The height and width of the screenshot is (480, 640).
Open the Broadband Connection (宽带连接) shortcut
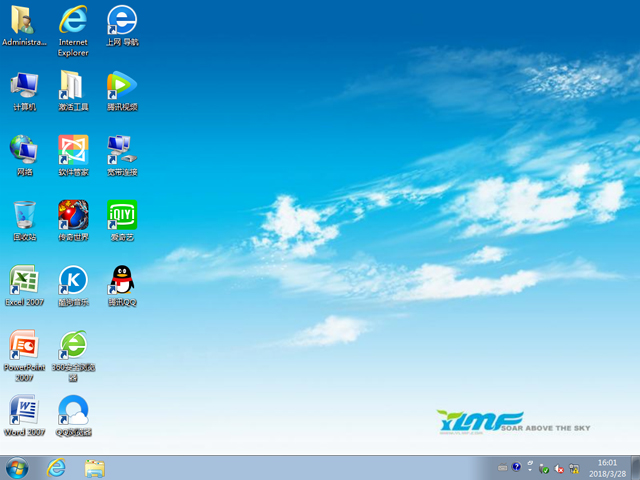point(122,150)
